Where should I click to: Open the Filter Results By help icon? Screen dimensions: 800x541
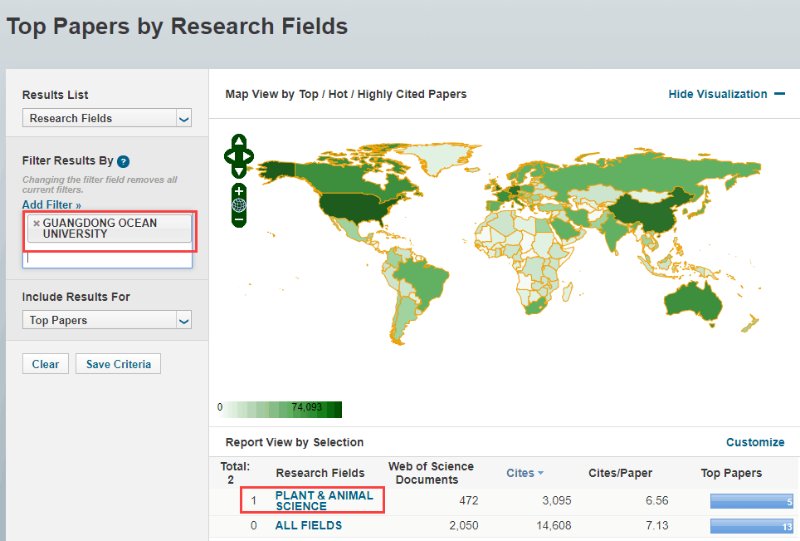(123, 161)
